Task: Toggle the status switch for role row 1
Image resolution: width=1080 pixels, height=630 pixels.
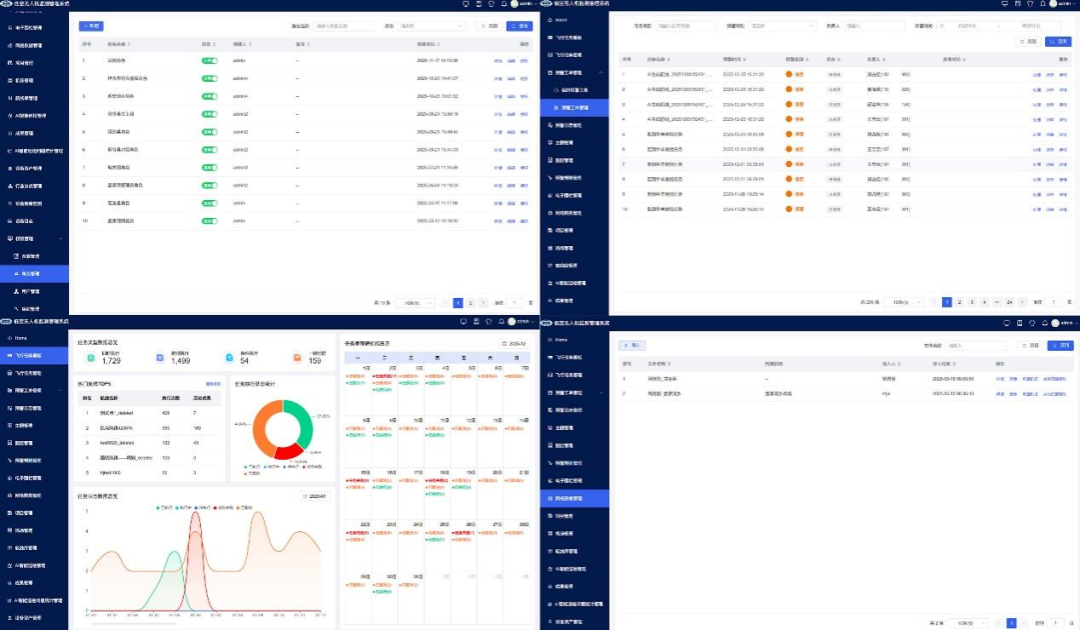Action: 210,61
